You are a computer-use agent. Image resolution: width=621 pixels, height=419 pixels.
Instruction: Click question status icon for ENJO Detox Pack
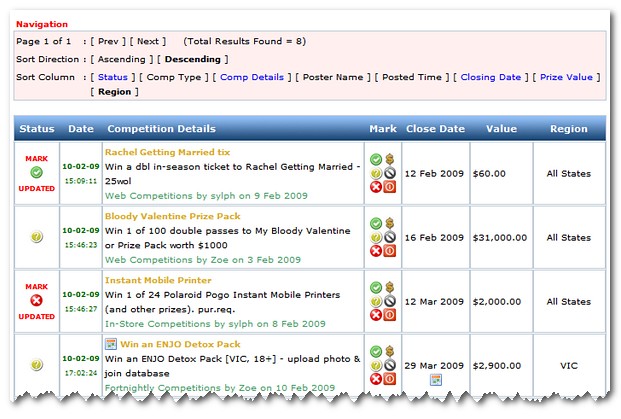[x=36, y=365]
